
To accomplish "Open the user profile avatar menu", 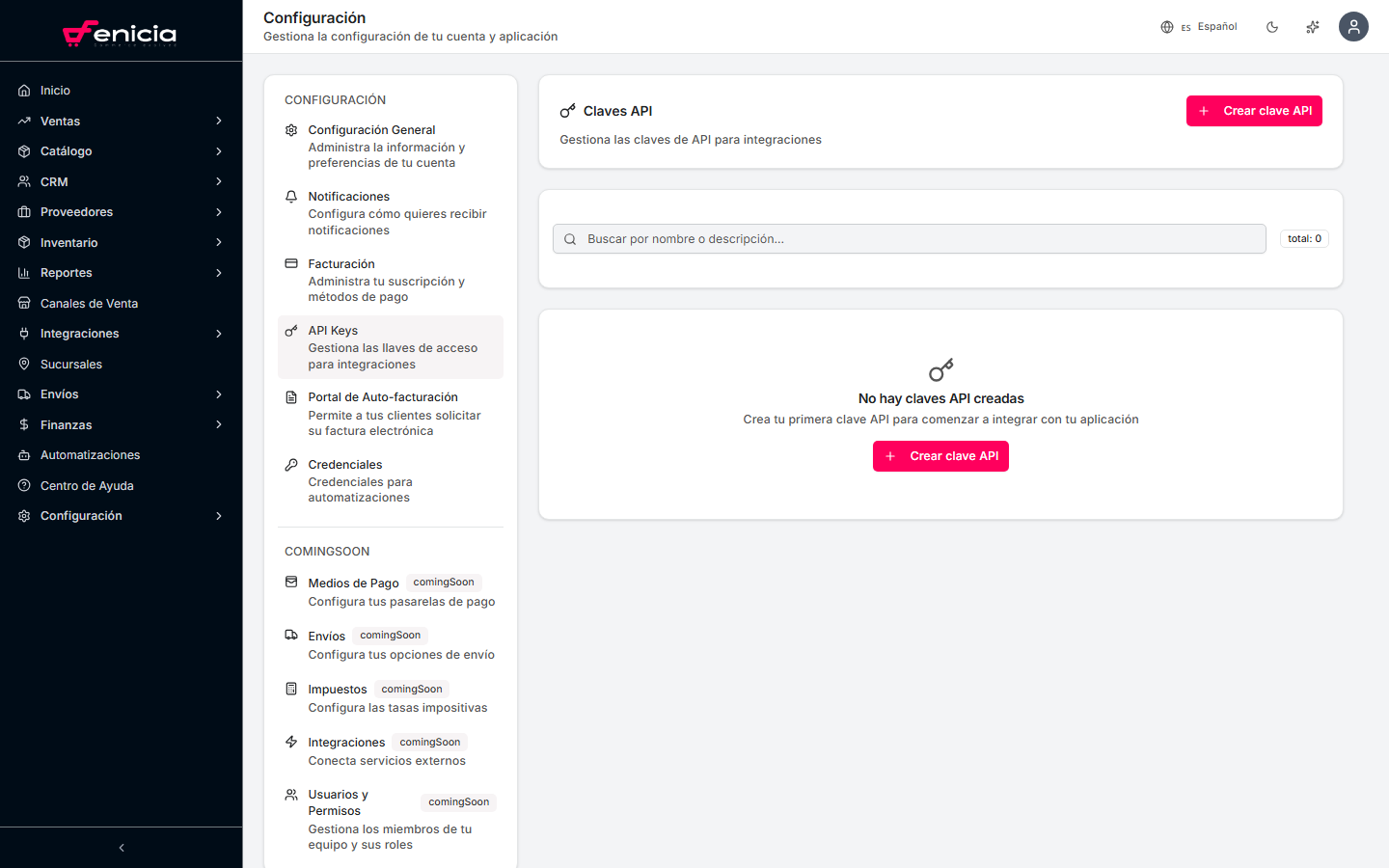I will pos(1353,26).
